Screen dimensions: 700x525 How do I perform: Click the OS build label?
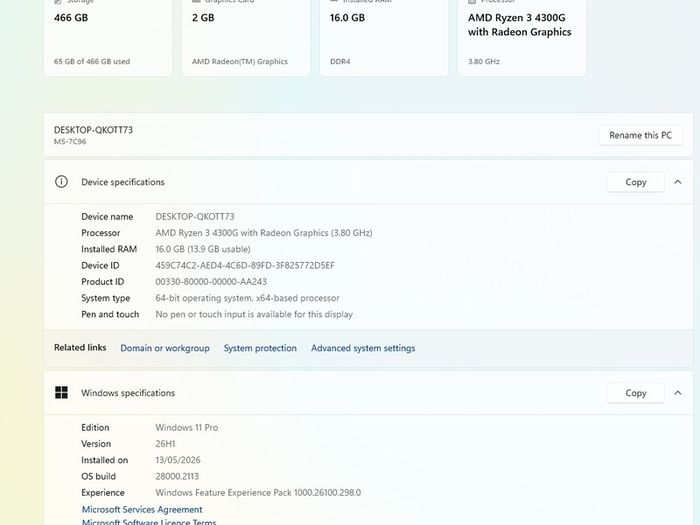click(x=98, y=476)
